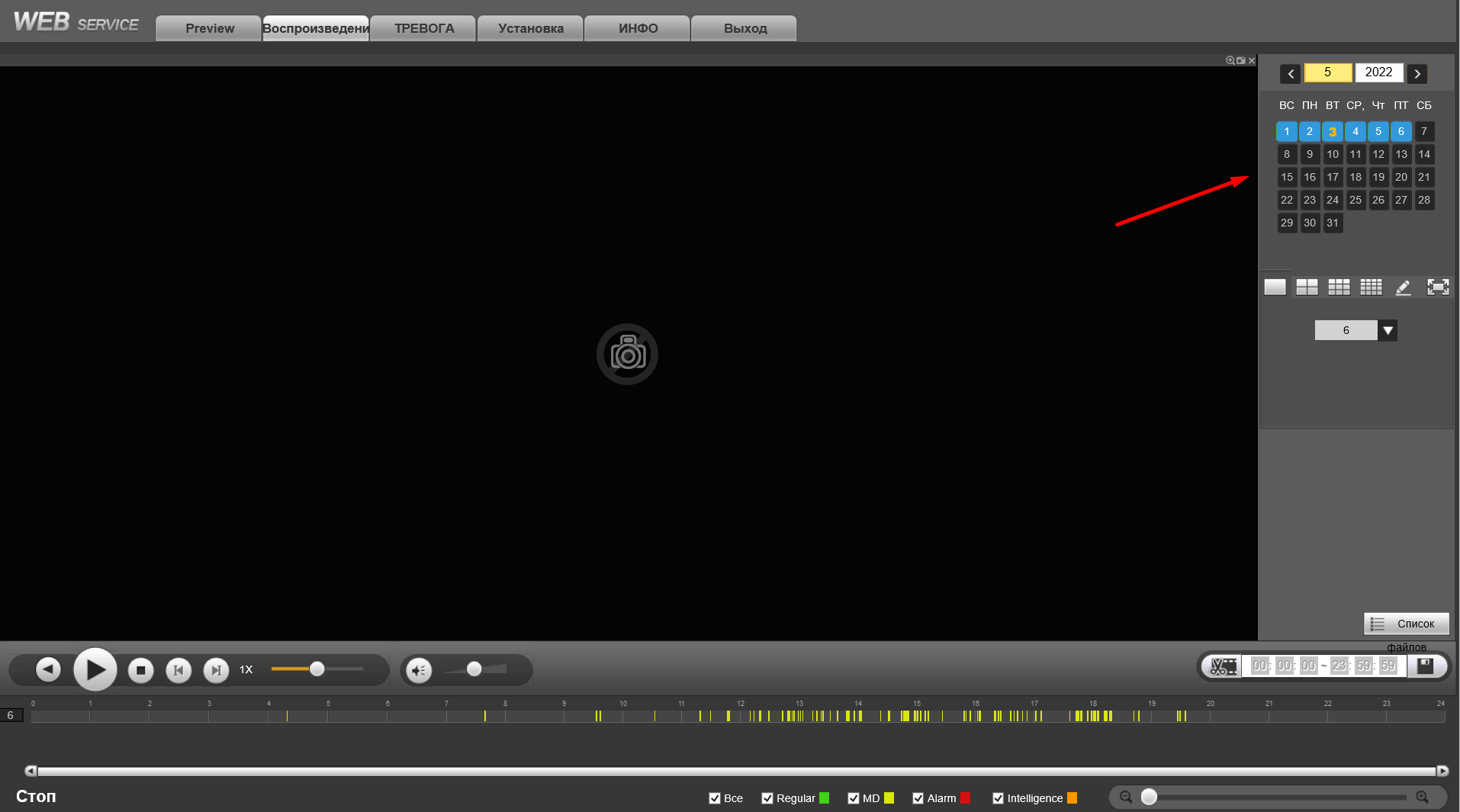Select the sixteen-window layout icon
This screenshot has width=1460, height=812.
click(1371, 287)
